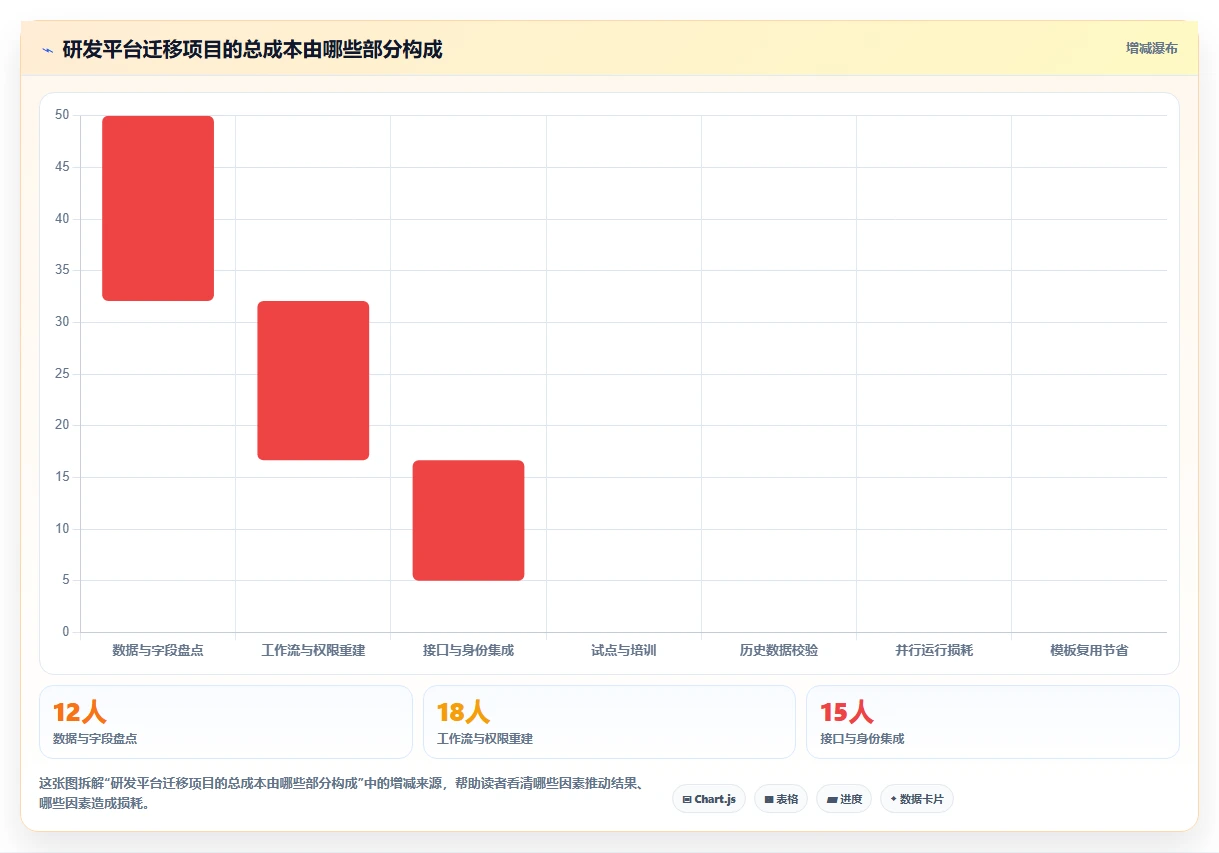1219x853 pixels.
Task: Click the red 接口与身份集成 waterfall bar
Action: (468, 520)
